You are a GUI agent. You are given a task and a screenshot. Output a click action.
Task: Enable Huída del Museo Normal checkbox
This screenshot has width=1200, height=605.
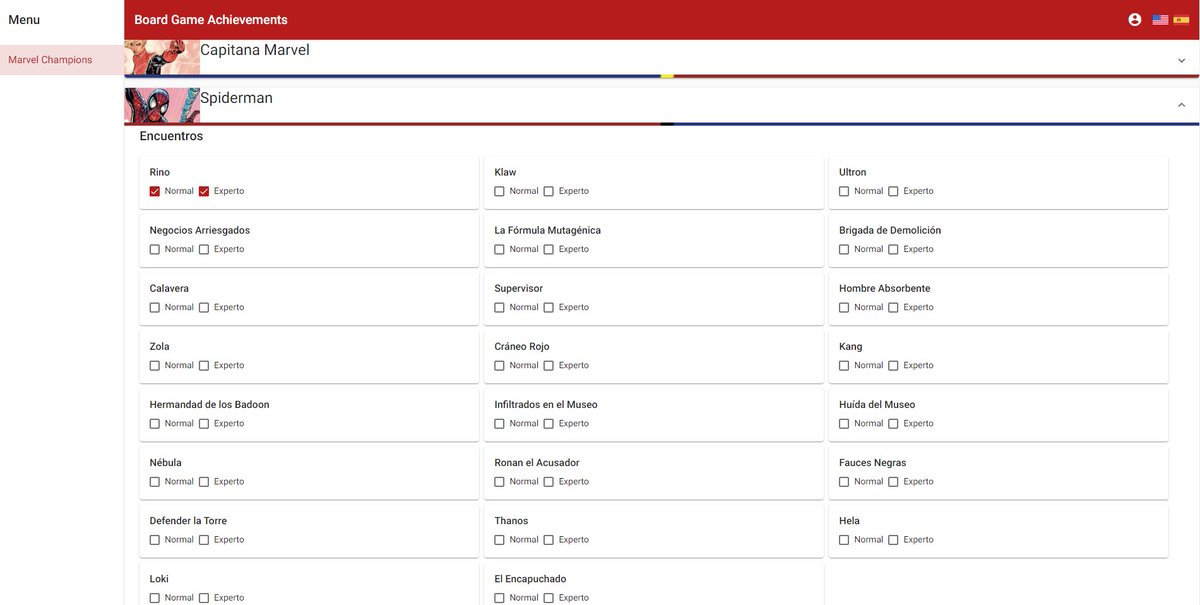coord(844,423)
